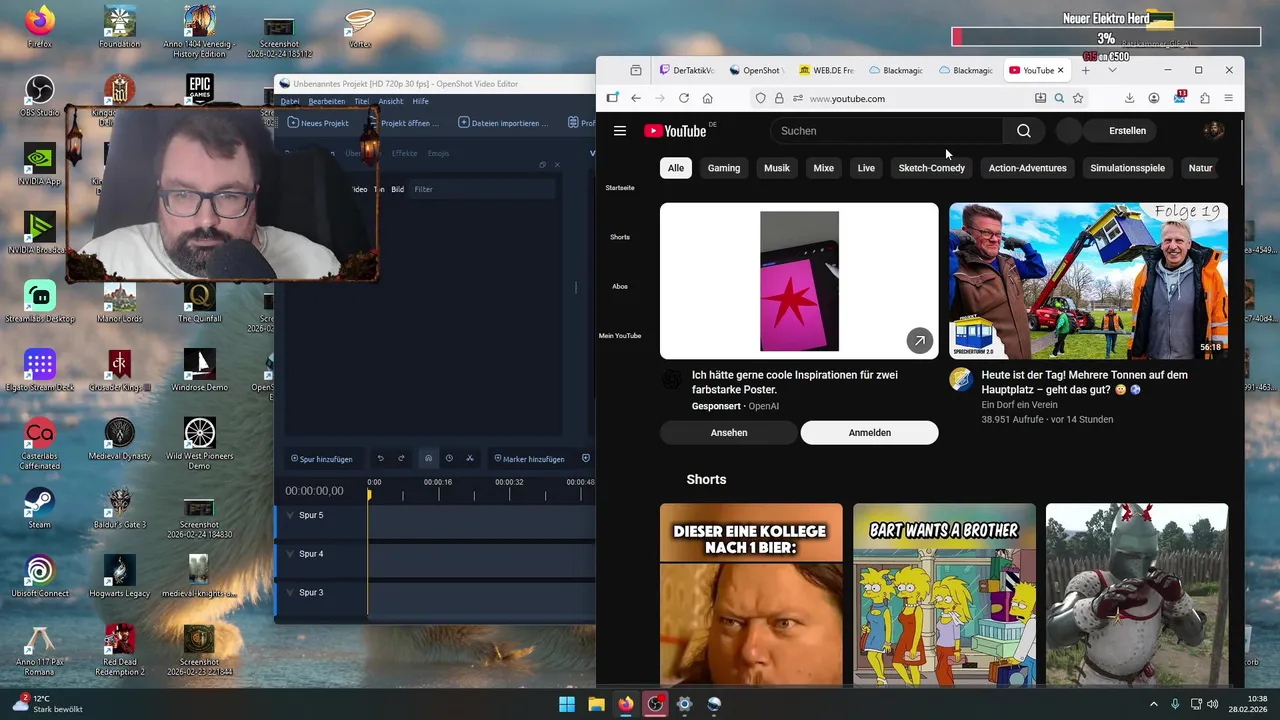
Task: Click the Firefox View icon in tab bar
Action: pyautogui.click(x=636, y=70)
